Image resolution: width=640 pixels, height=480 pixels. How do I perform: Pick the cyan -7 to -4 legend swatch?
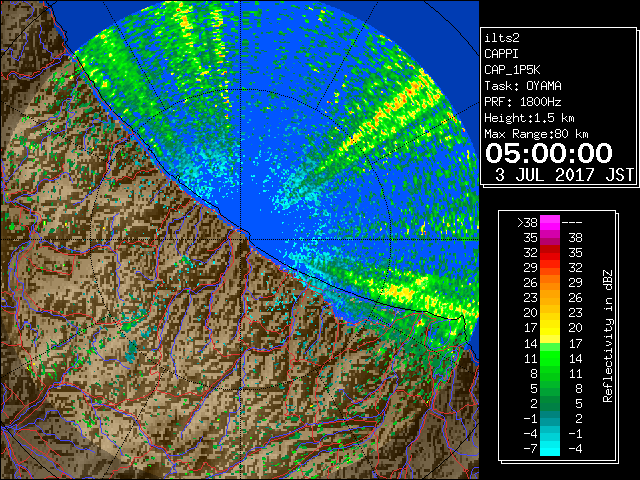coord(550,448)
